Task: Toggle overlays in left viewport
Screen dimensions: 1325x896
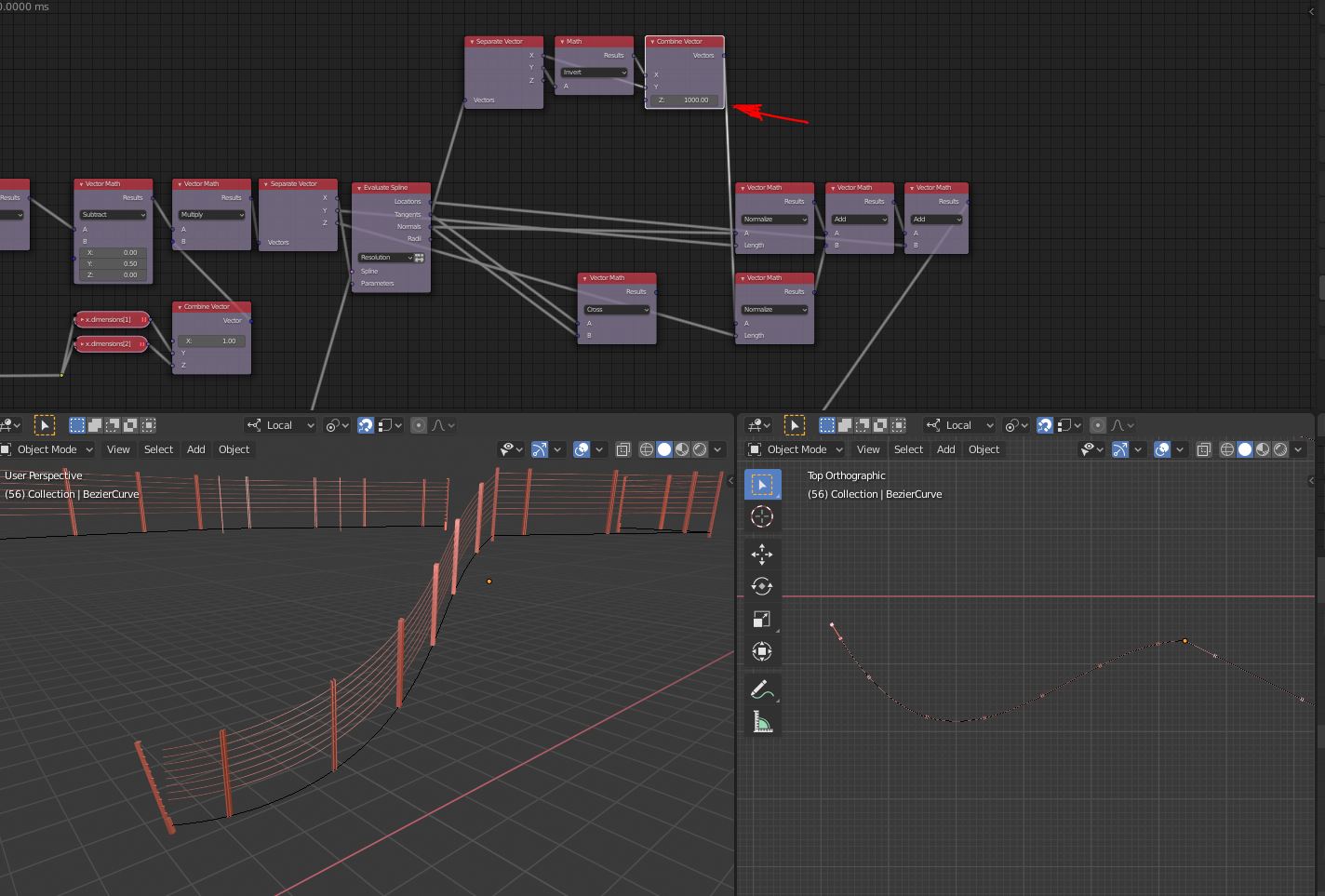Action: [582, 449]
